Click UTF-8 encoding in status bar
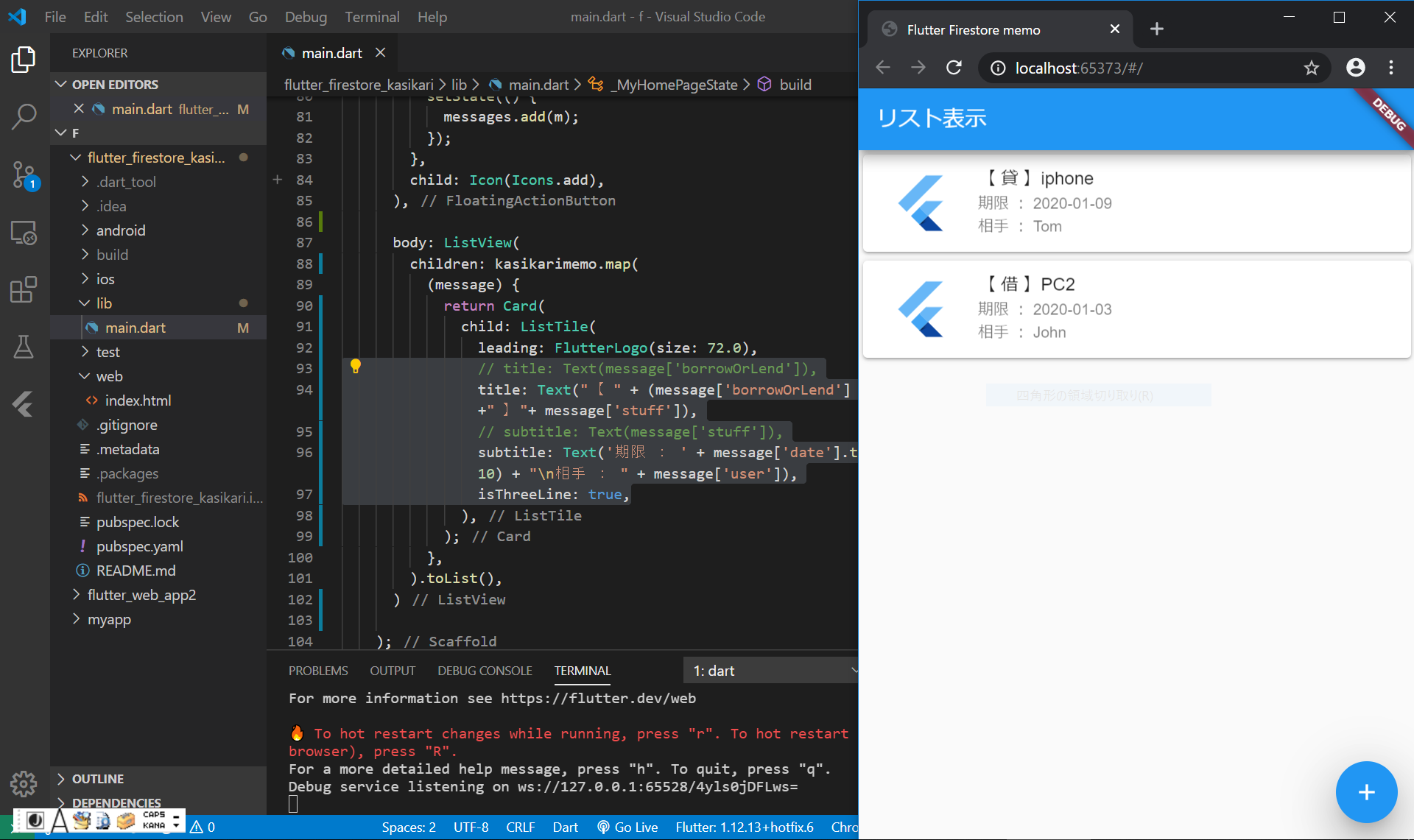This screenshot has height=840, width=1414. pos(471,827)
